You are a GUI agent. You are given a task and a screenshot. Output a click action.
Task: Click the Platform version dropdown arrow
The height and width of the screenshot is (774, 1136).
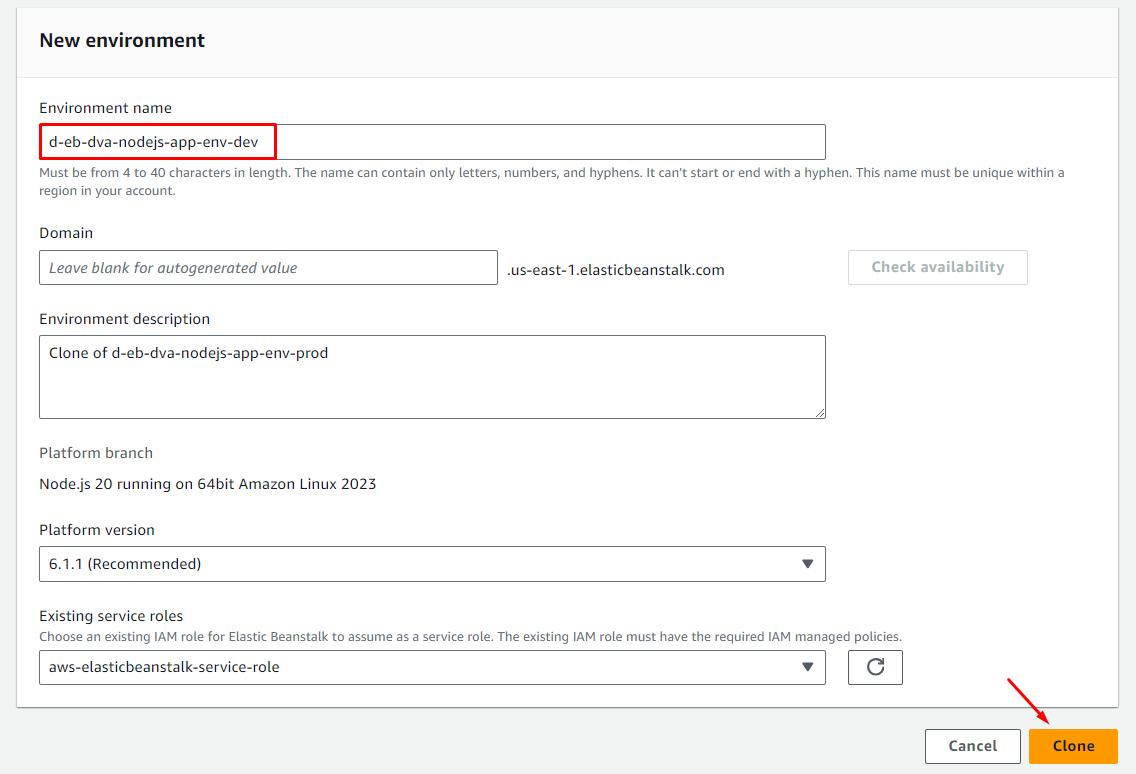click(808, 564)
